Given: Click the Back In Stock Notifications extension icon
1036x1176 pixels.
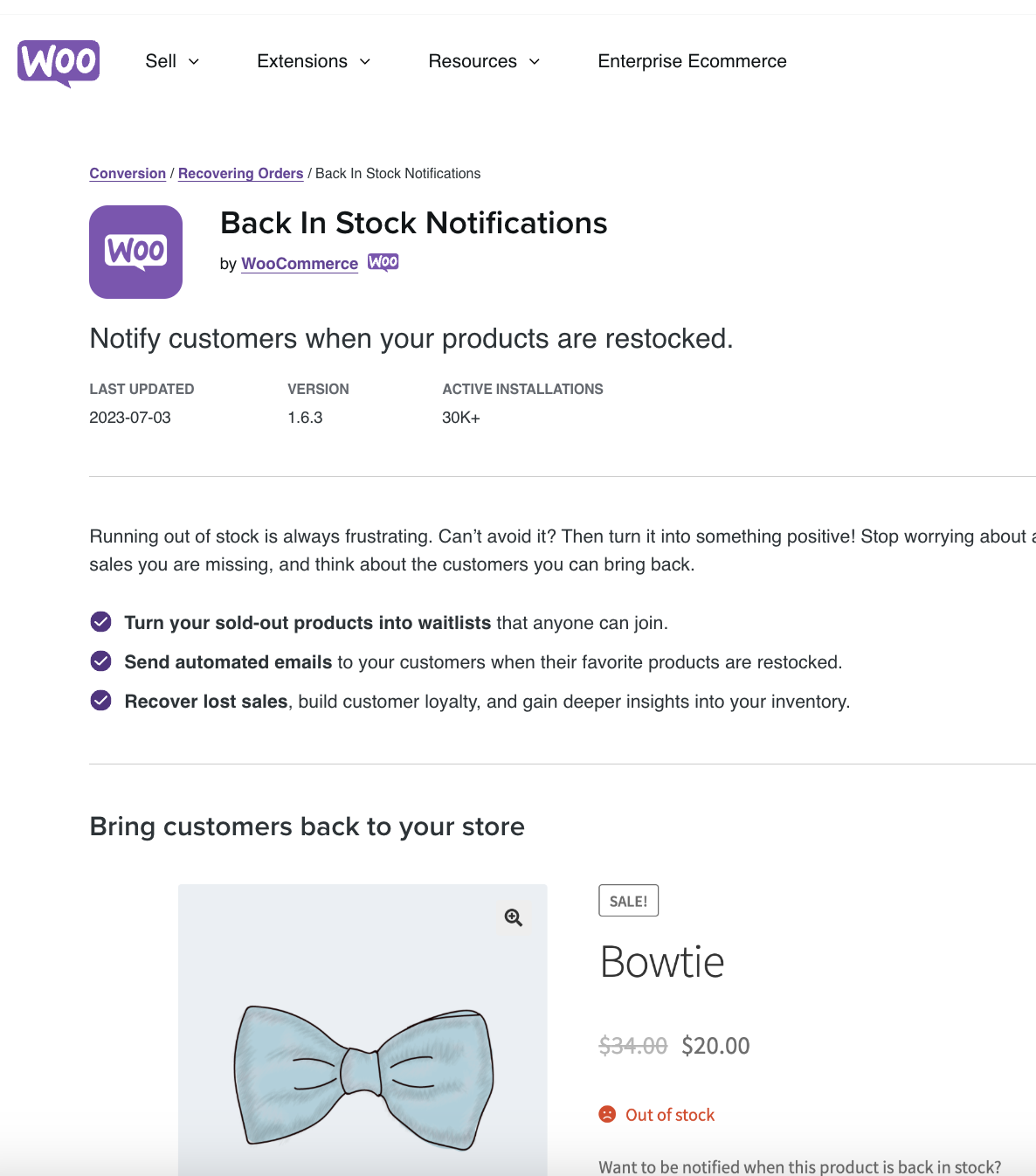Looking at the screenshot, I should click(x=135, y=252).
